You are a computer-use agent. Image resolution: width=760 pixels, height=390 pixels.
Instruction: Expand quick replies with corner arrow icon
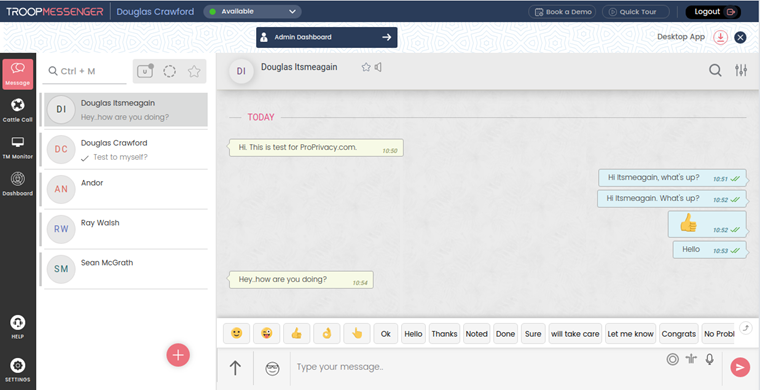click(746, 328)
